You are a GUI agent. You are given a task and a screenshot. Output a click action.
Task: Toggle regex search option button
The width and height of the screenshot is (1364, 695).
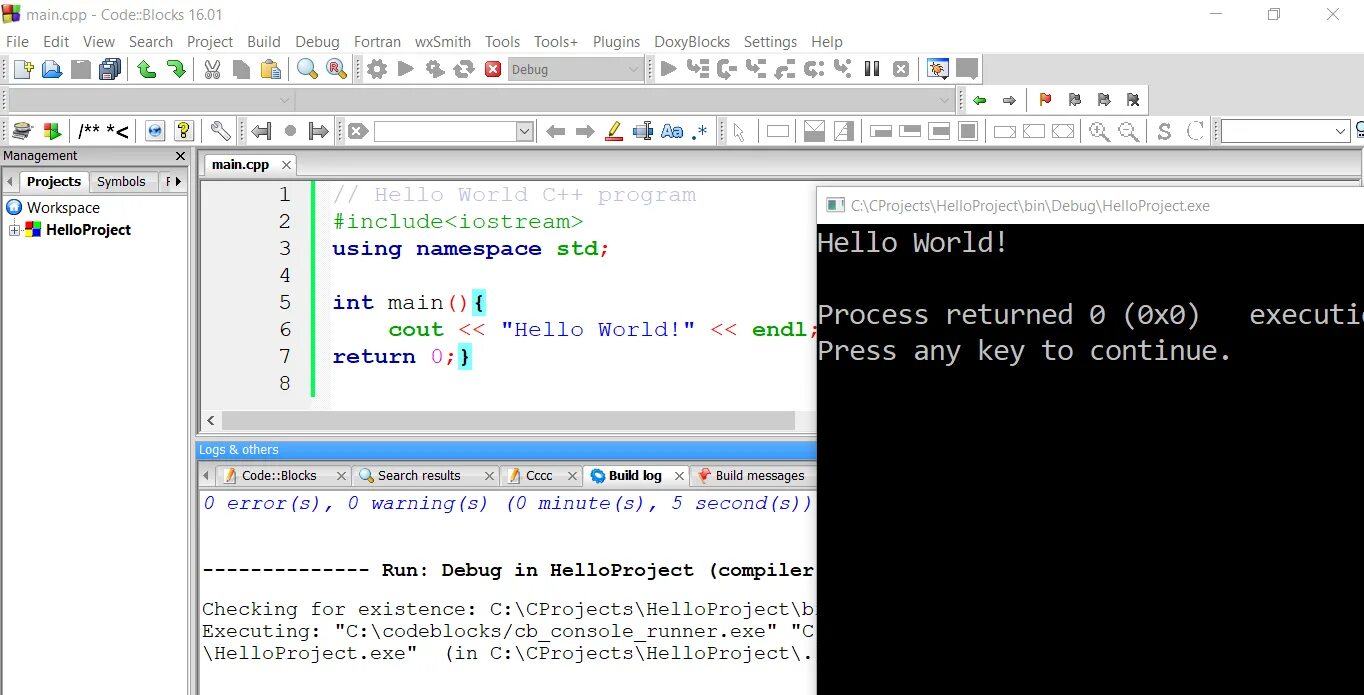[700, 131]
